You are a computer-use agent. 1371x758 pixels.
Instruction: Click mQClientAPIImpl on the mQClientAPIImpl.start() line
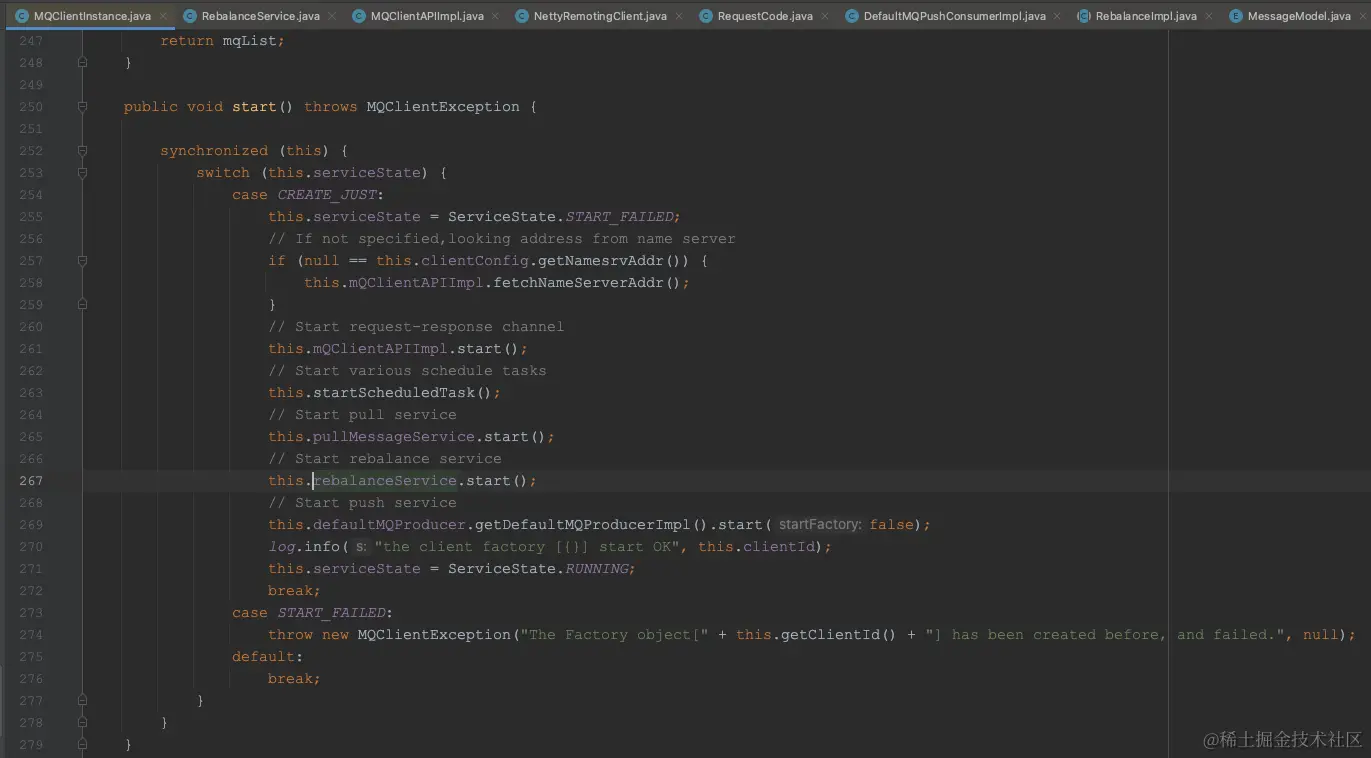point(380,349)
